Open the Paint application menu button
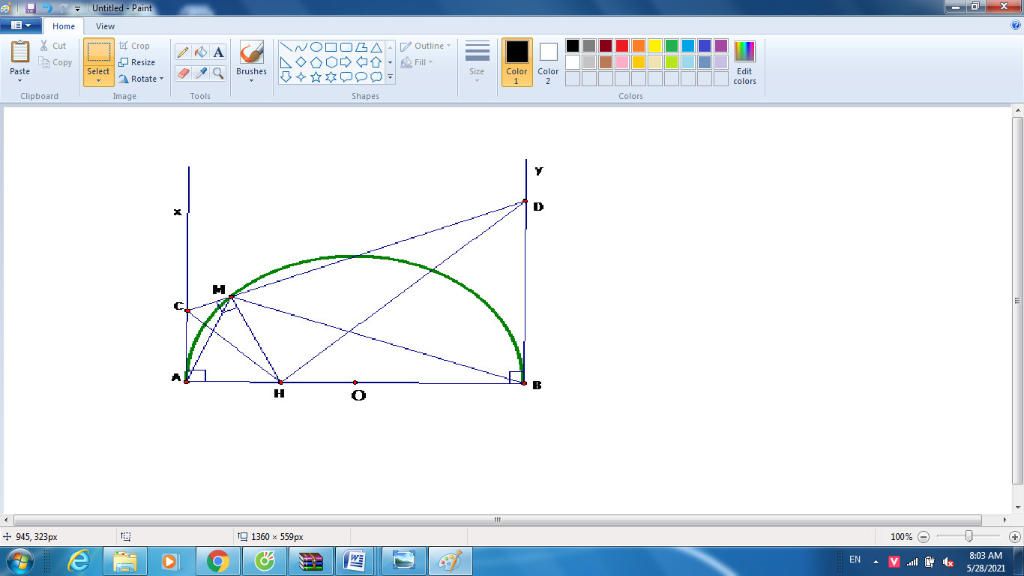Screen dimensions: 1024x576 tap(21, 25)
